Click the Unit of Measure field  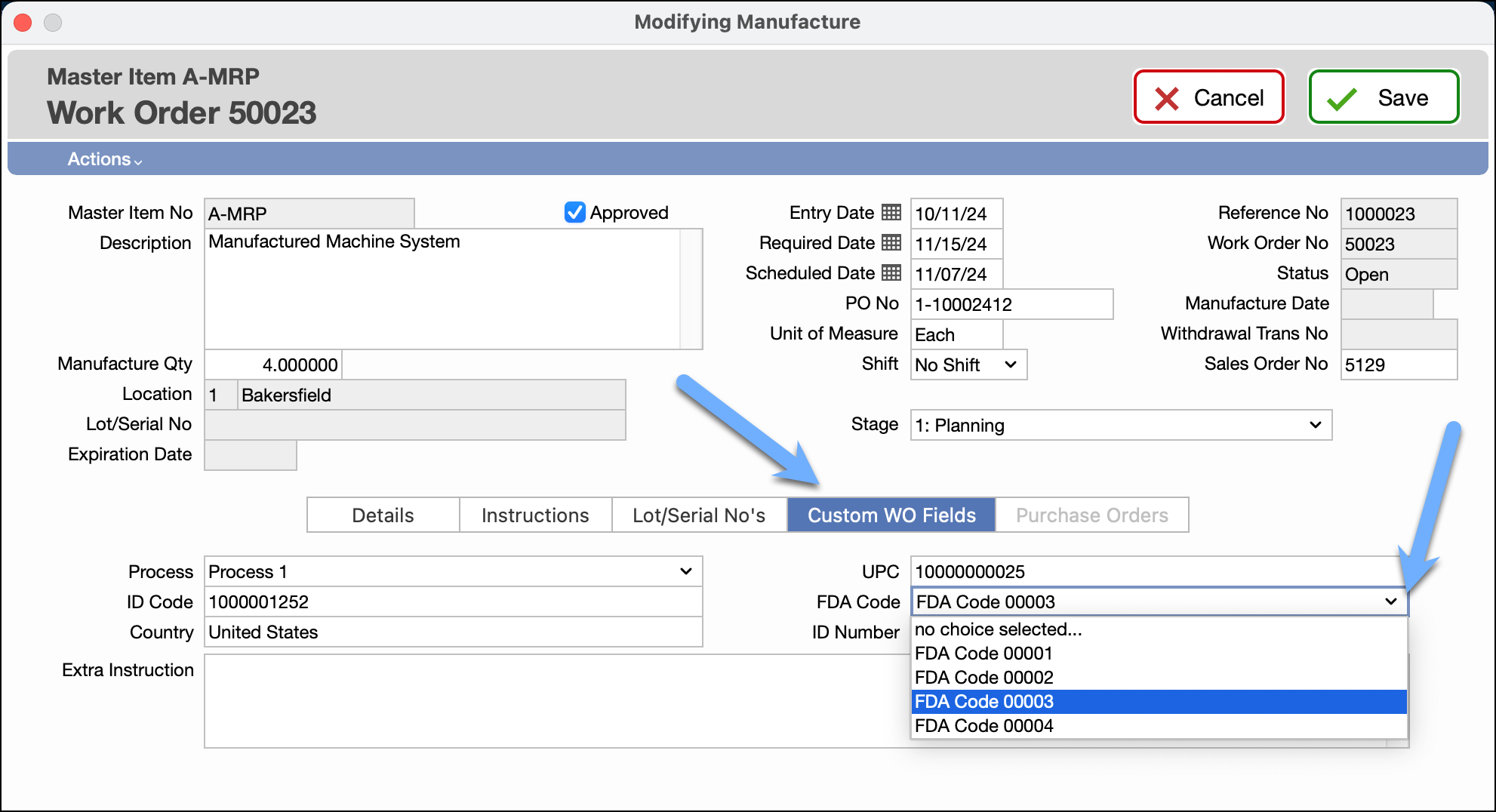[956, 334]
